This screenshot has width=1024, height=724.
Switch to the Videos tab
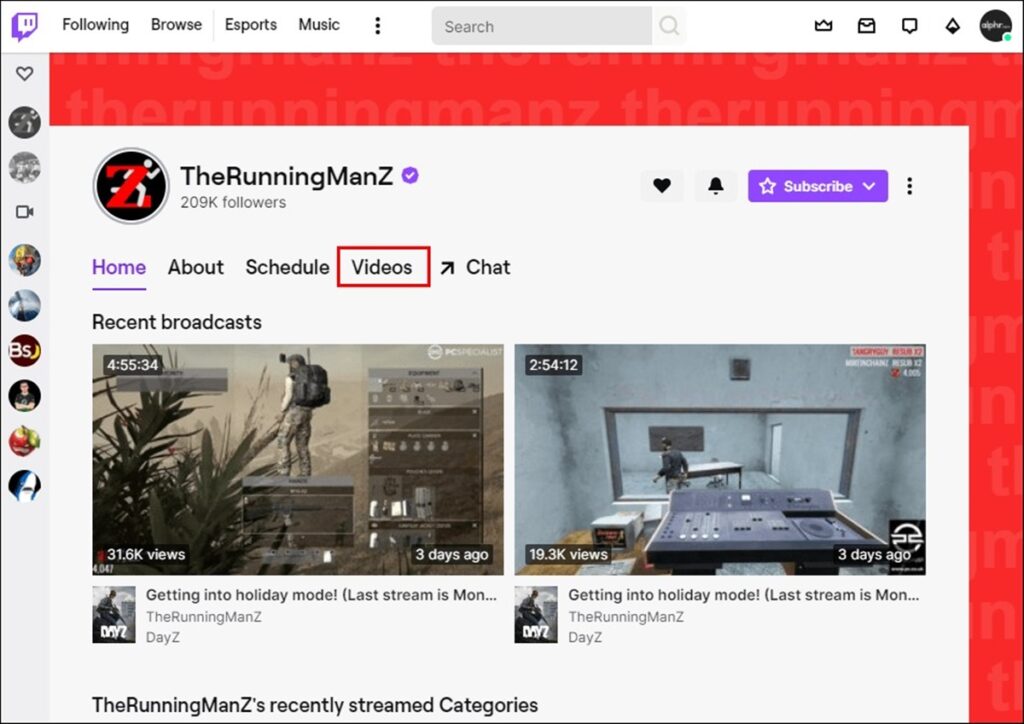point(382,267)
